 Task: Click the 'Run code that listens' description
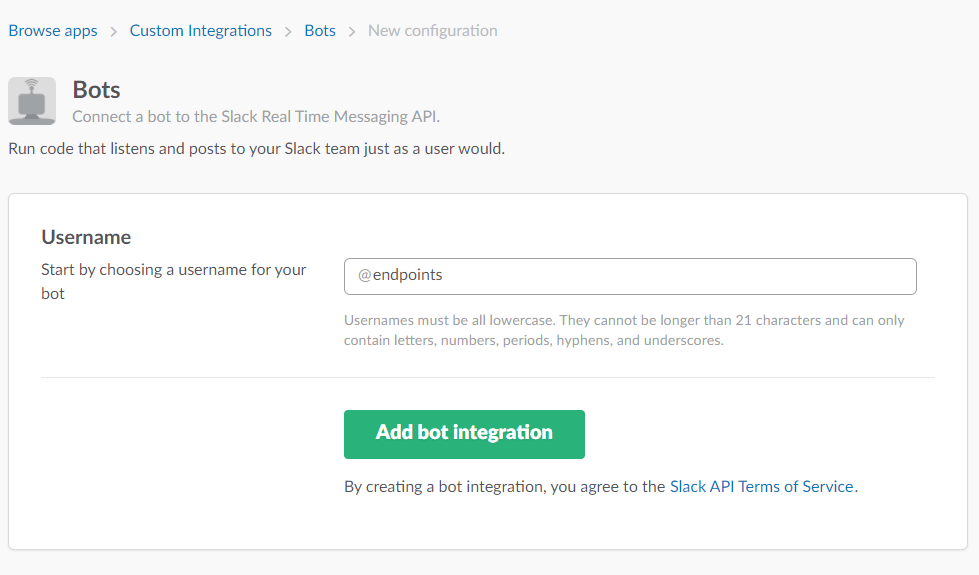(x=257, y=149)
